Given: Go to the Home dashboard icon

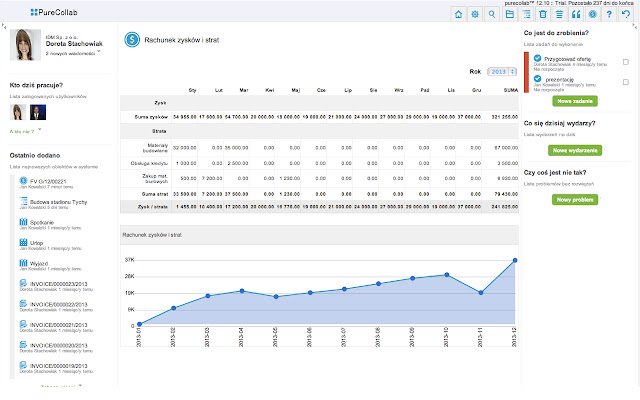Looking at the screenshot, I should point(458,14).
